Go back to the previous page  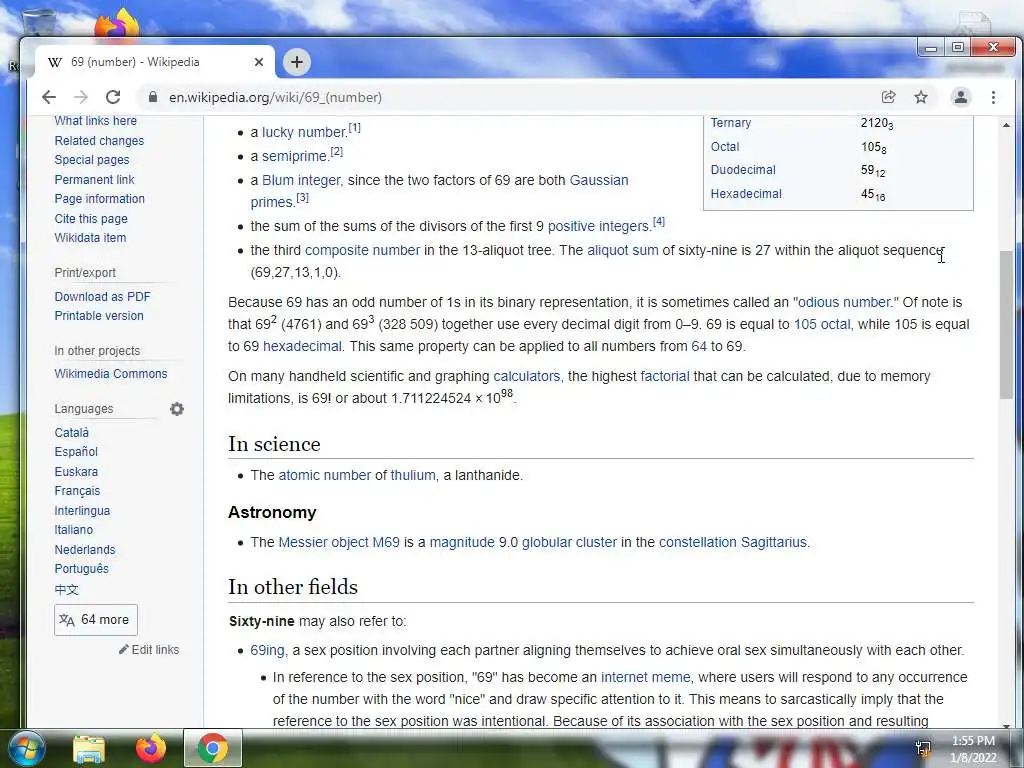(49, 97)
